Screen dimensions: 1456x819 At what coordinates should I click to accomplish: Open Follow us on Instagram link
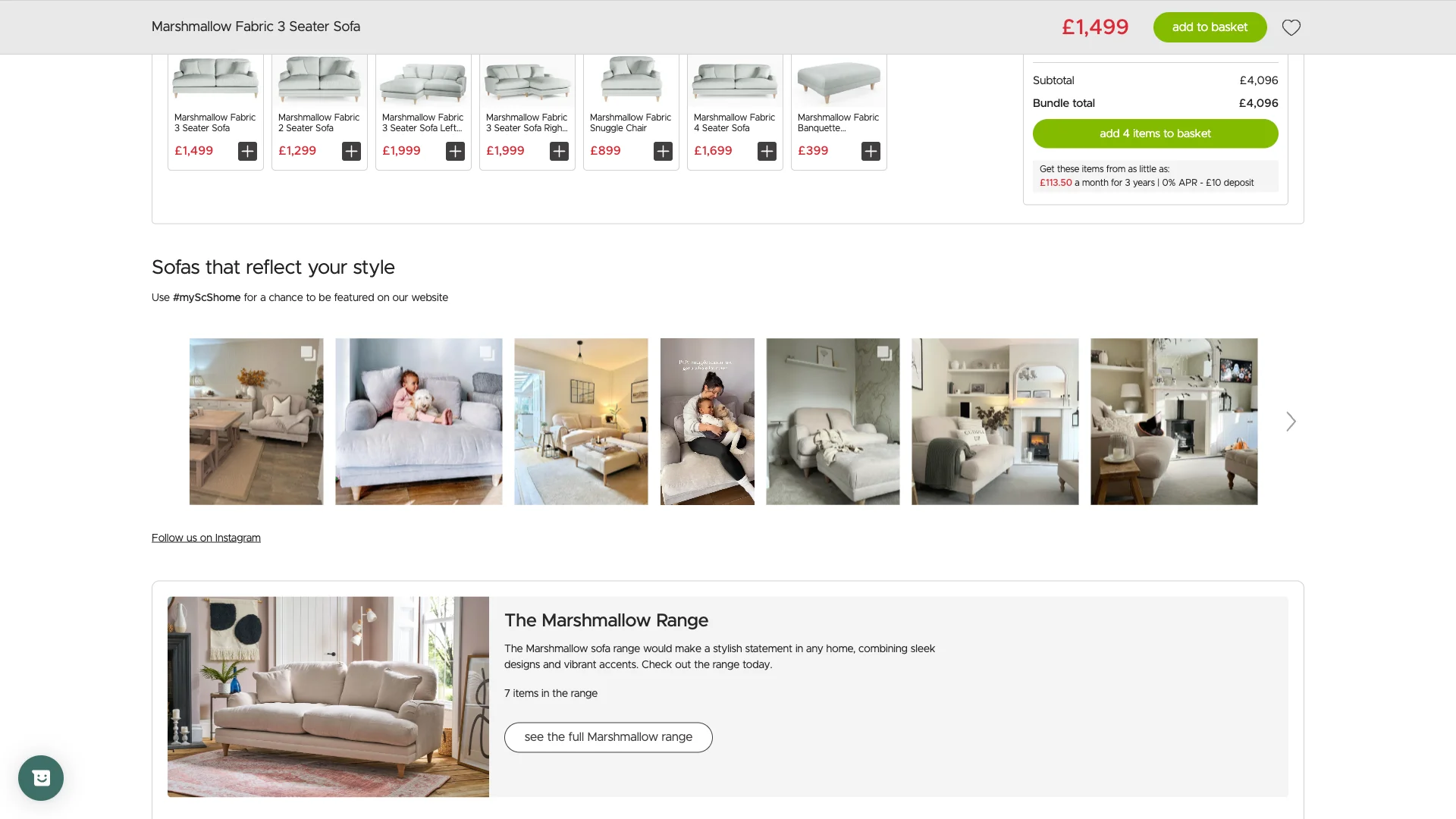pyautogui.click(x=206, y=538)
